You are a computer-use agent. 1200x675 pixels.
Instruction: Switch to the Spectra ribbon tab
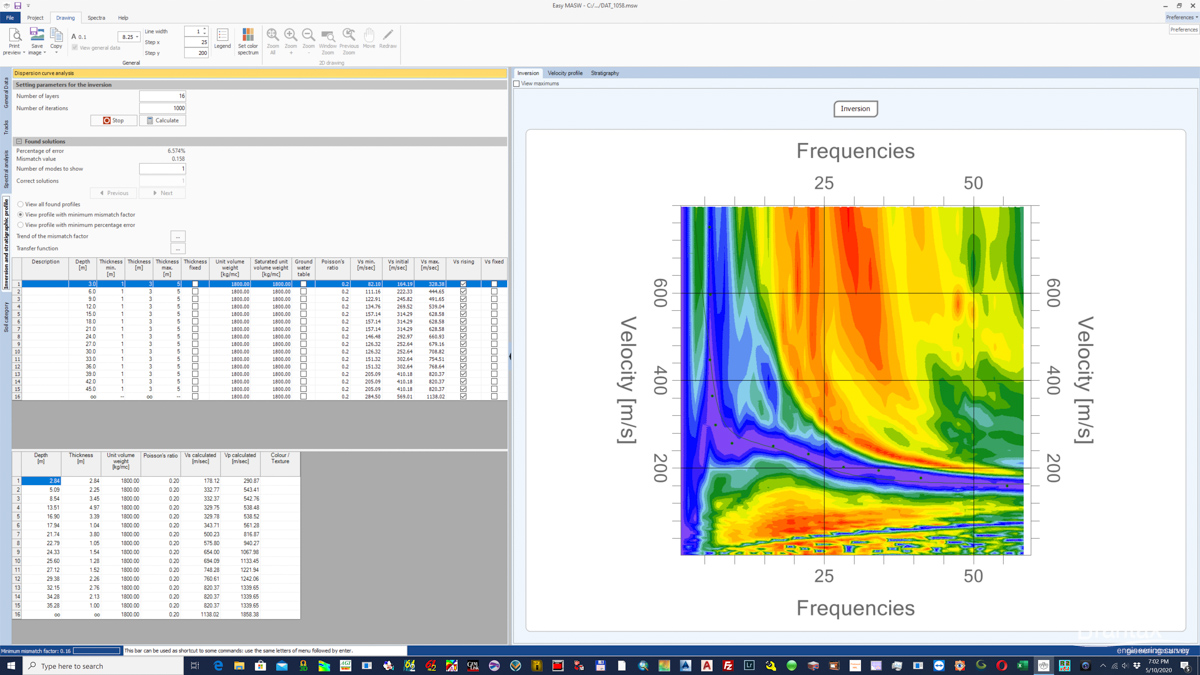pyautogui.click(x=96, y=18)
